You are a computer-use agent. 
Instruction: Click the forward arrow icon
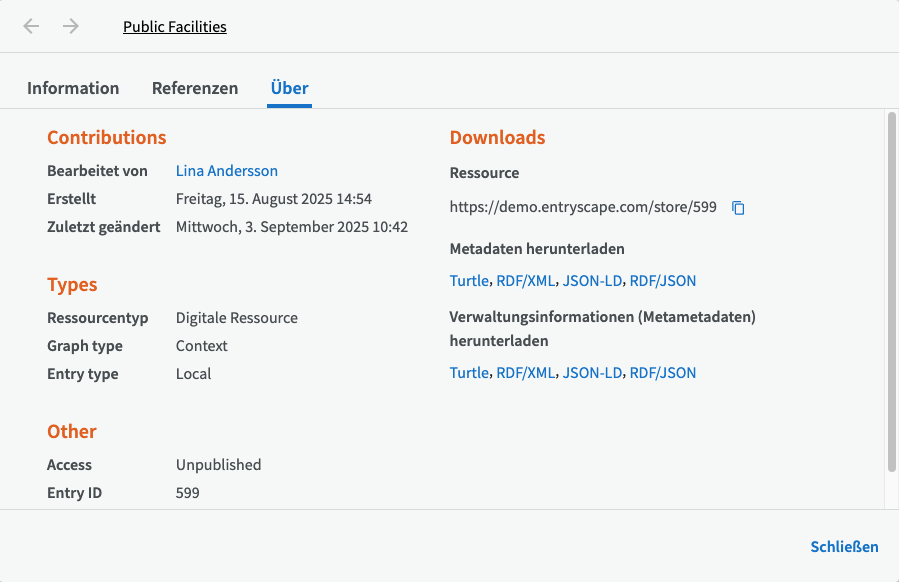coord(70,27)
